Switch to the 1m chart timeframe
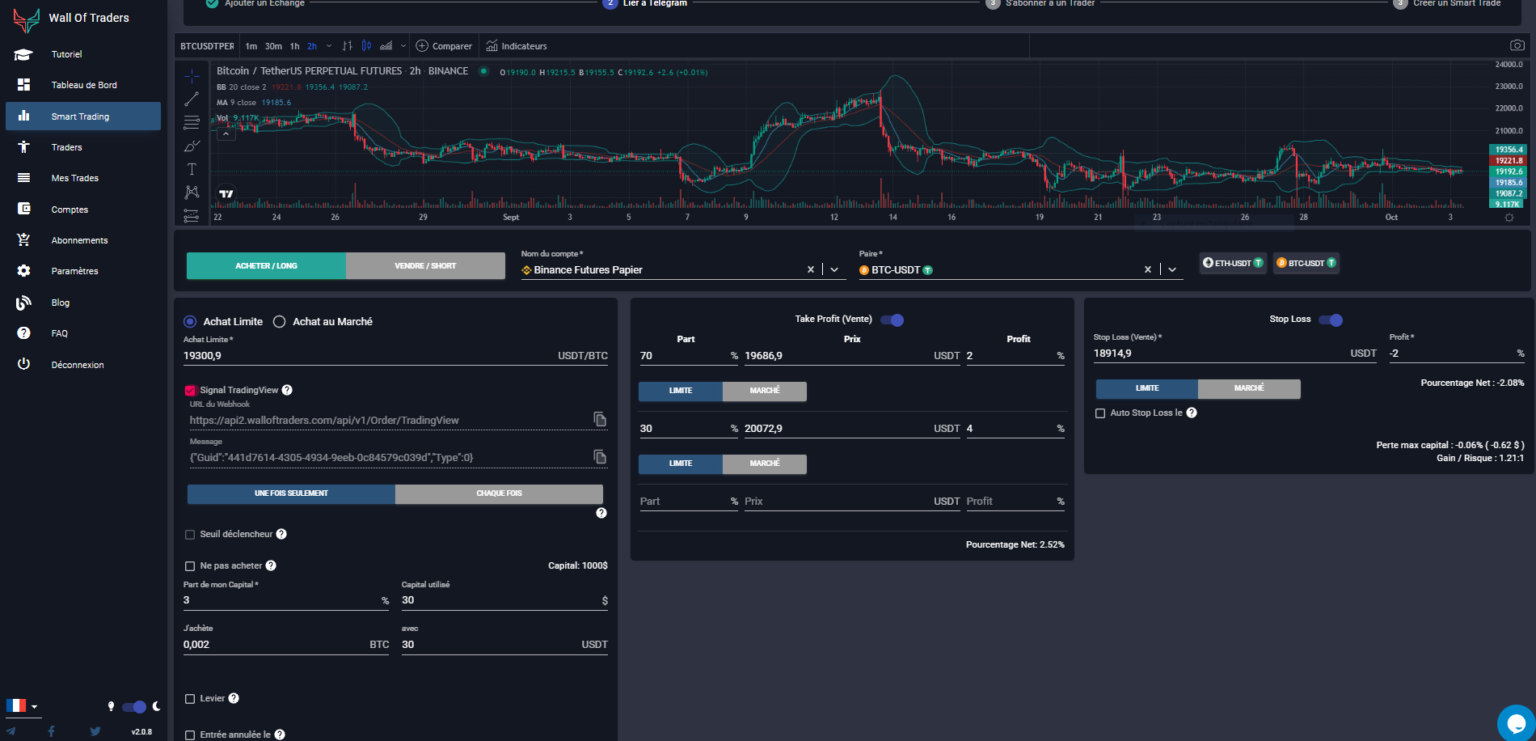 pos(250,45)
